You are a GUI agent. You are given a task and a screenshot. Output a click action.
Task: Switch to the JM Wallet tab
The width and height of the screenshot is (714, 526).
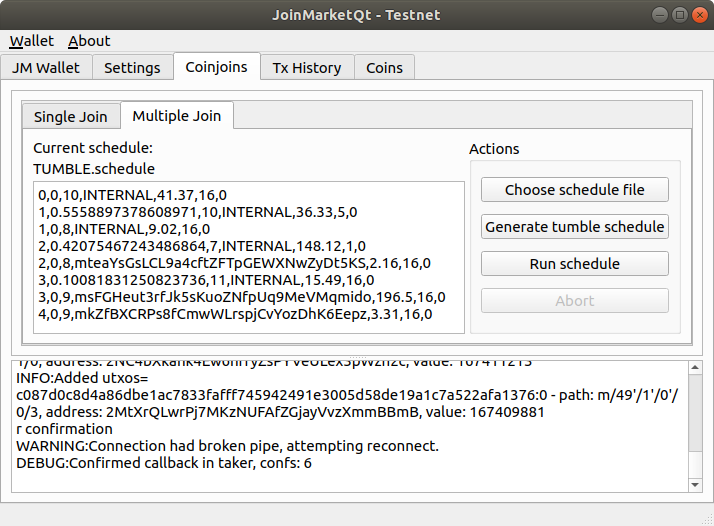[x=47, y=68]
